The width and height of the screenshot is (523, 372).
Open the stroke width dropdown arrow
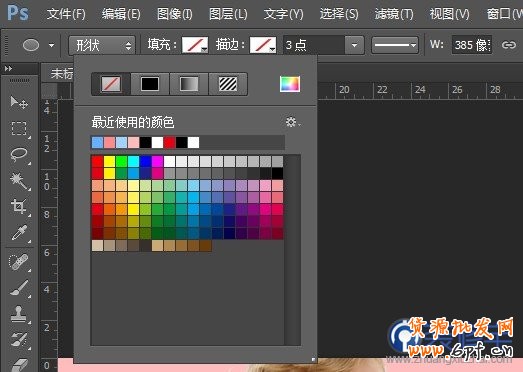coord(354,45)
